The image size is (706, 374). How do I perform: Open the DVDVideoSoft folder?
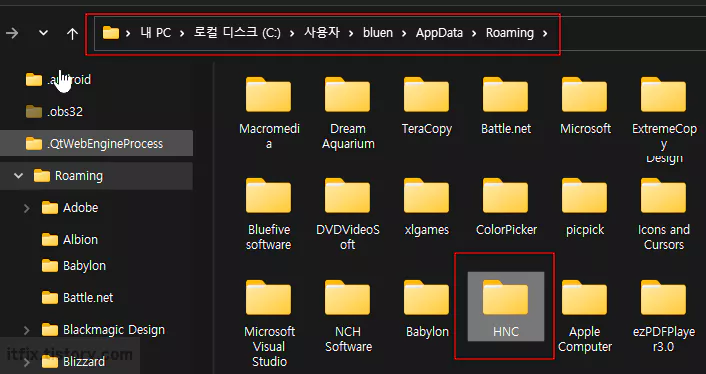click(348, 214)
